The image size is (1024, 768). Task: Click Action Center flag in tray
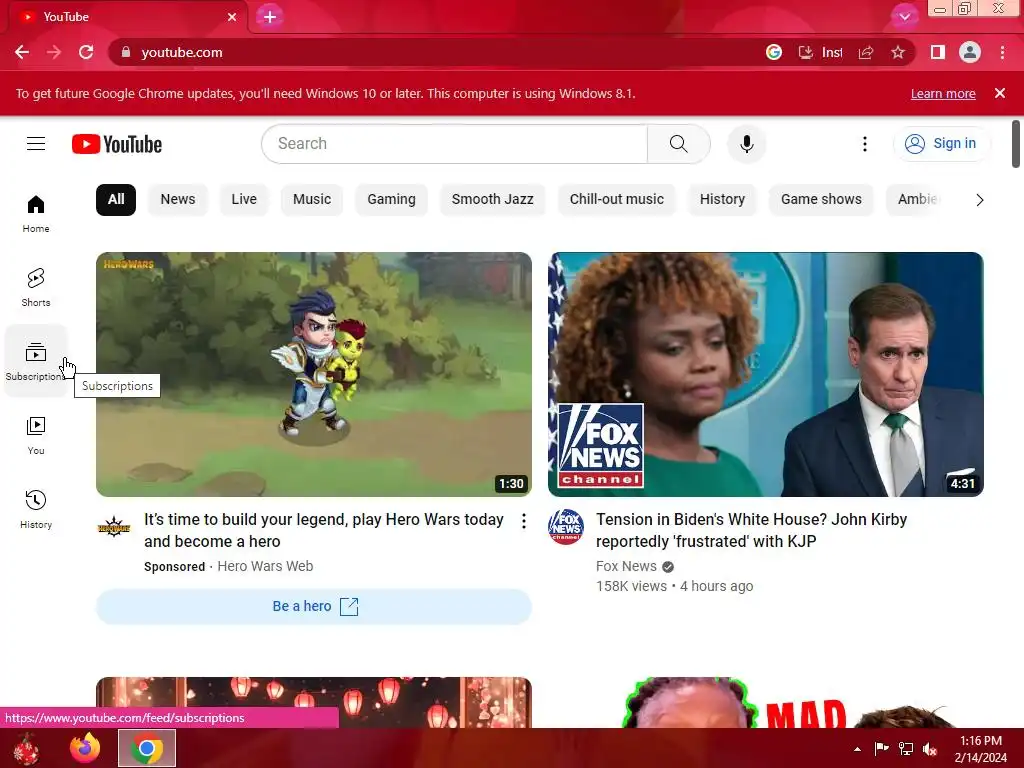pos(881,748)
